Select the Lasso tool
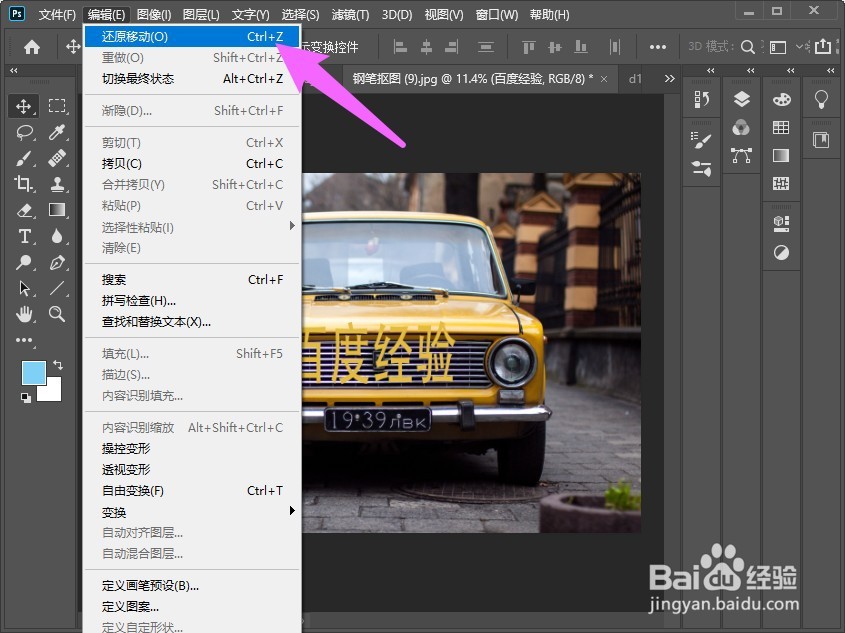The height and width of the screenshot is (633, 845). tap(24, 132)
